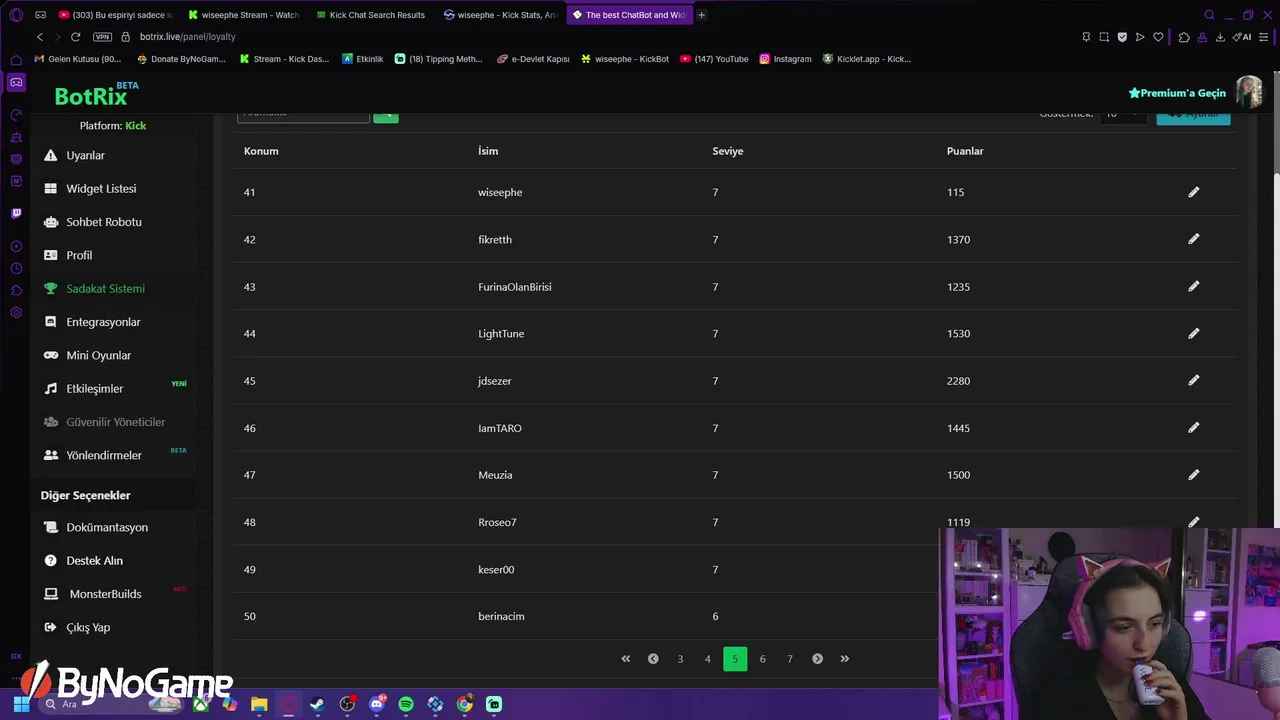Open browser downloads icon
The height and width of the screenshot is (720, 1280).
1220,37
